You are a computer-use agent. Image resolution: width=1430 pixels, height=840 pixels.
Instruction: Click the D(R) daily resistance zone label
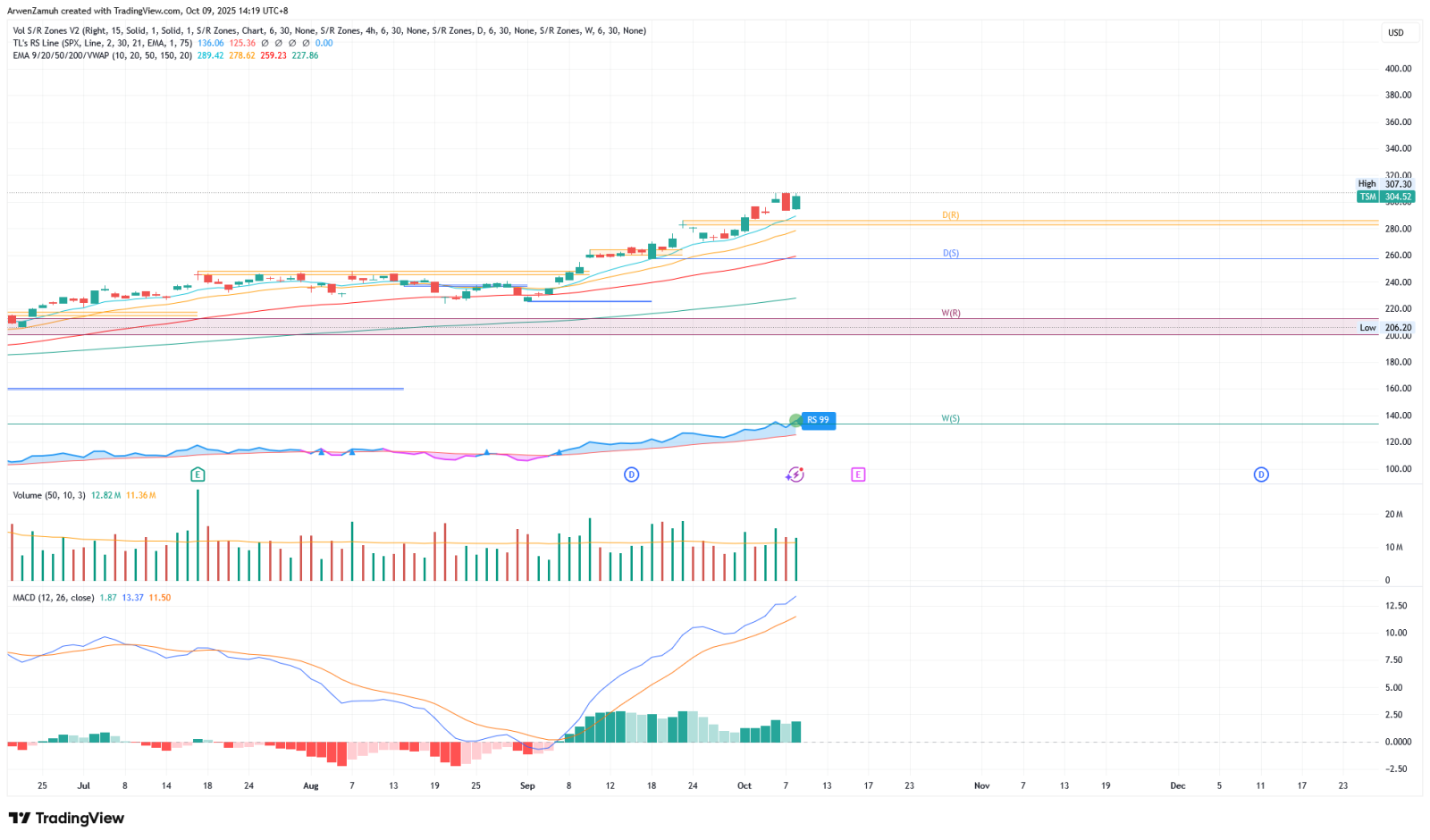pyautogui.click(x=950, y=215)
